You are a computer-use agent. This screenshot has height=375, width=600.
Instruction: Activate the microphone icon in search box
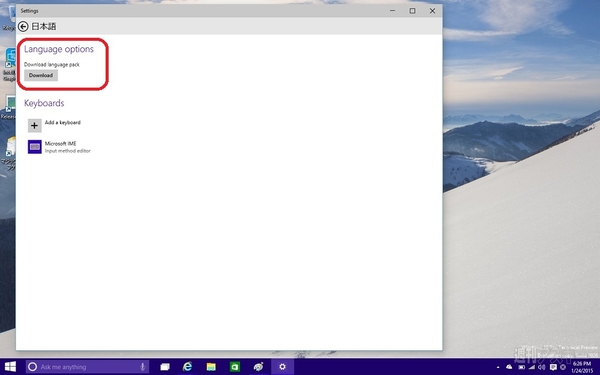coord(142,367)
